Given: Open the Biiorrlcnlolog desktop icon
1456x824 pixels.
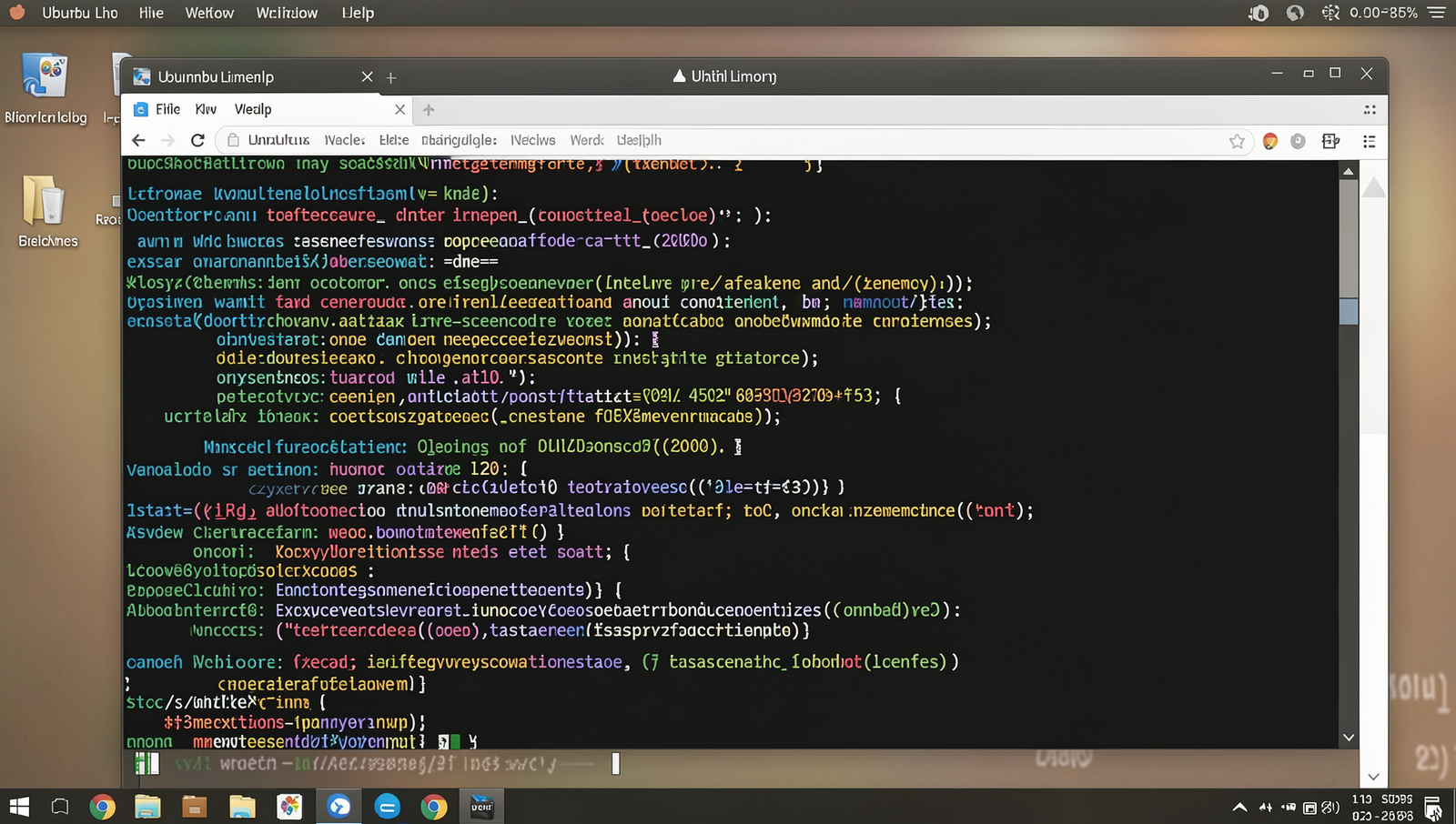Looking at the screenshot, I should (45, 89).
